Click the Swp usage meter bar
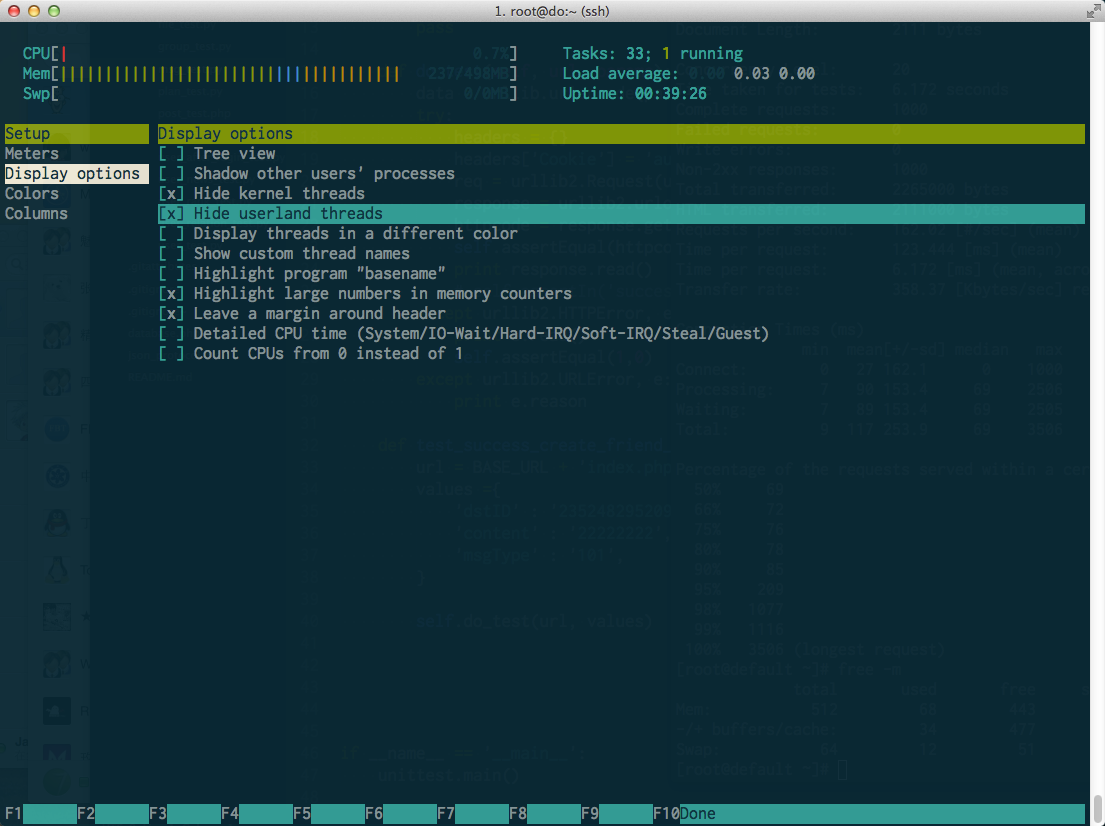This screenshot has width=1105, height=826. [x=270, y=94]
